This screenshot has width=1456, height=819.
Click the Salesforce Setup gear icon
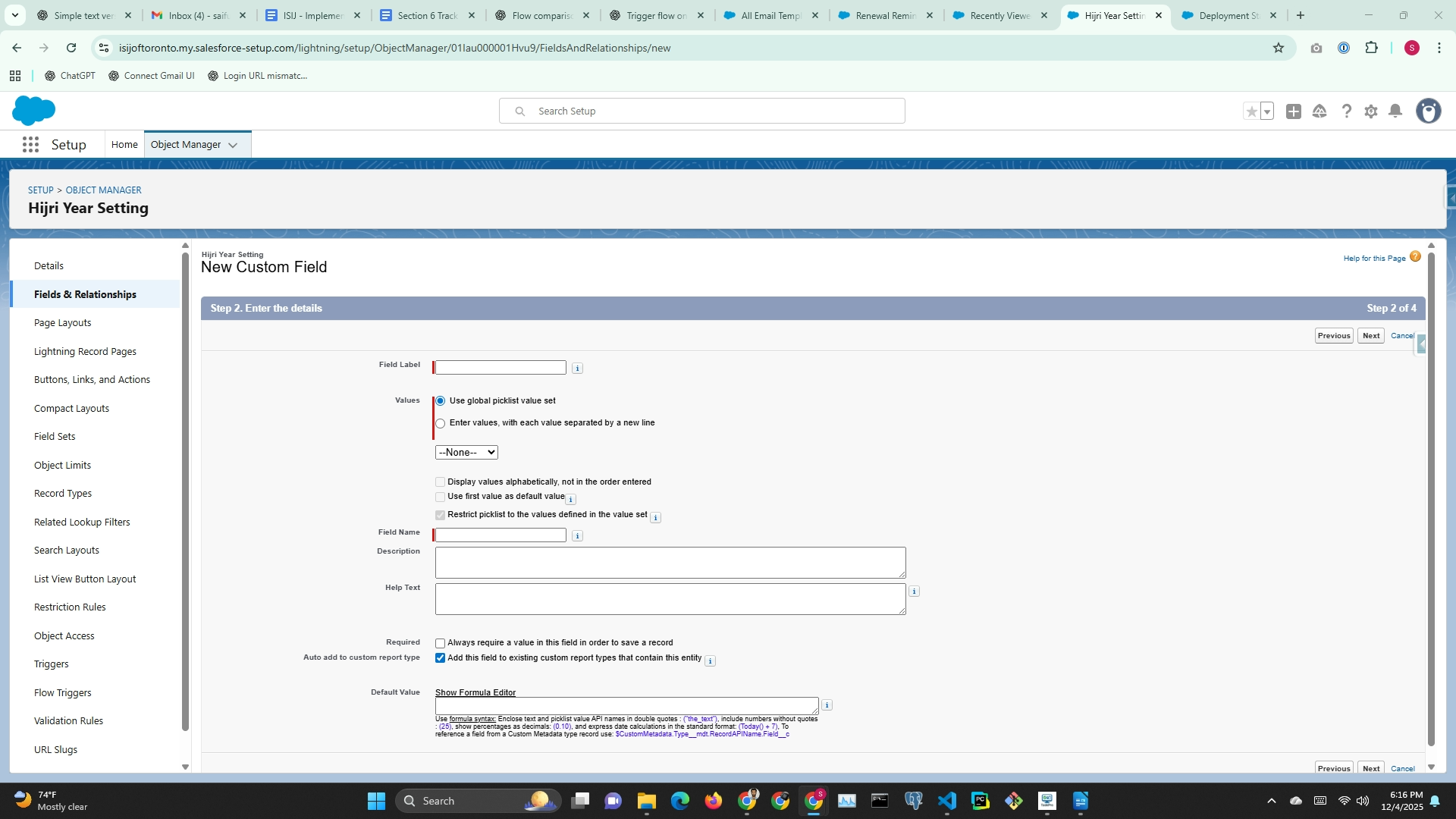click(1370, 111)
